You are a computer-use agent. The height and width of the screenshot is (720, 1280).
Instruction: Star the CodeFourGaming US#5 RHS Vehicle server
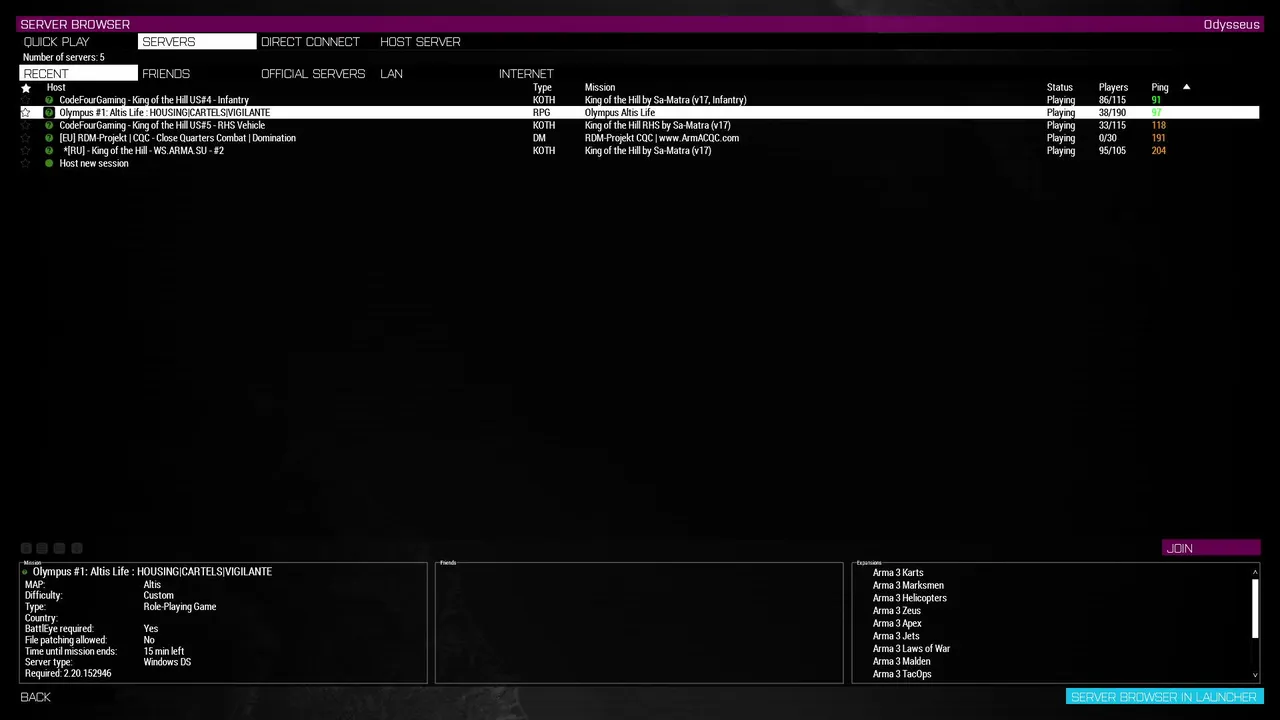[26, 126]
